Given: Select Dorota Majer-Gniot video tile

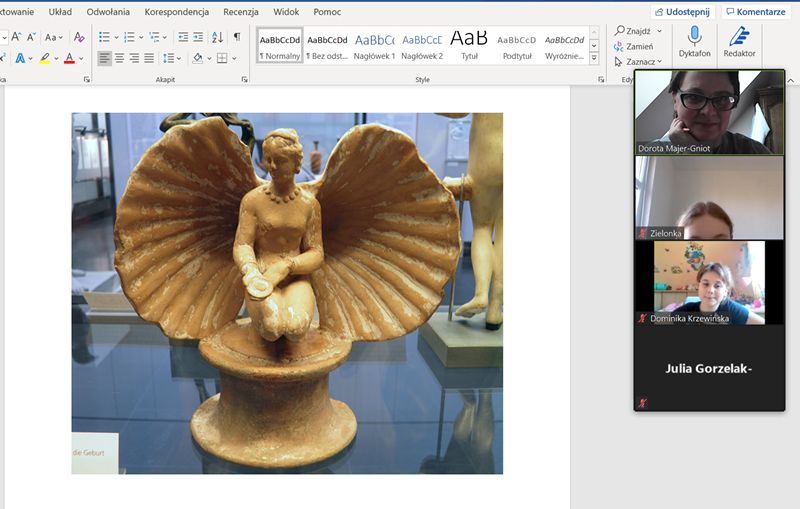Looking at the screenshot, I should (x=709, y=112).
